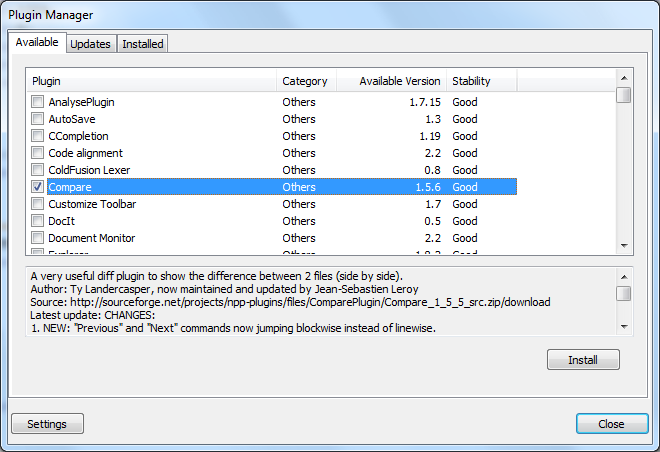The image size is (660, 452).
Task: Select the Customize Toolbar plugin name
Action: click(92, 204)
